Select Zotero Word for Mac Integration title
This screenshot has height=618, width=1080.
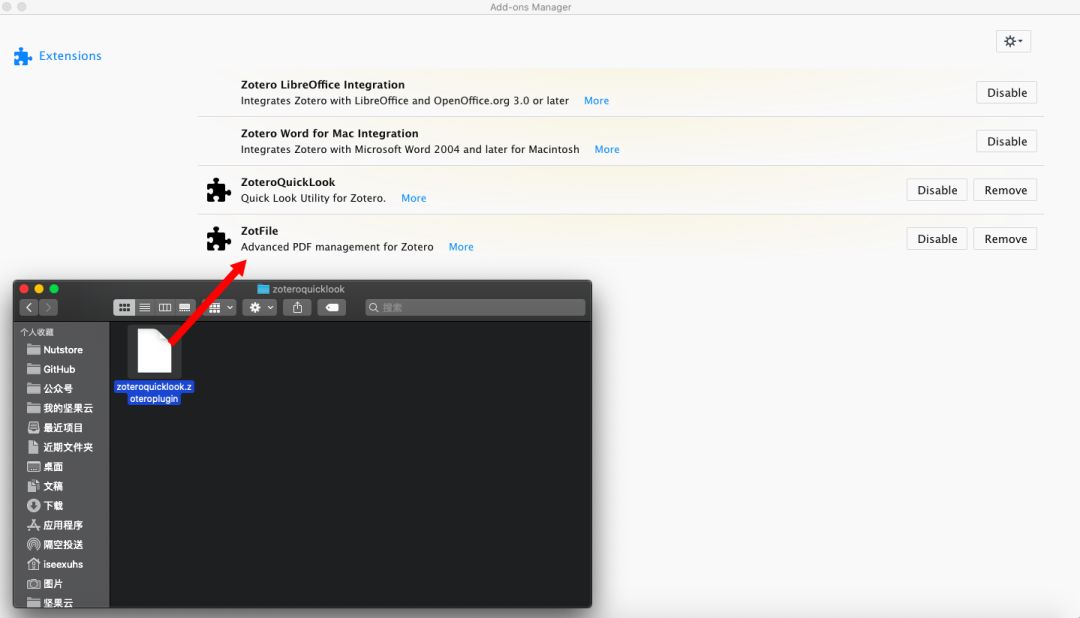coord(329,134)
